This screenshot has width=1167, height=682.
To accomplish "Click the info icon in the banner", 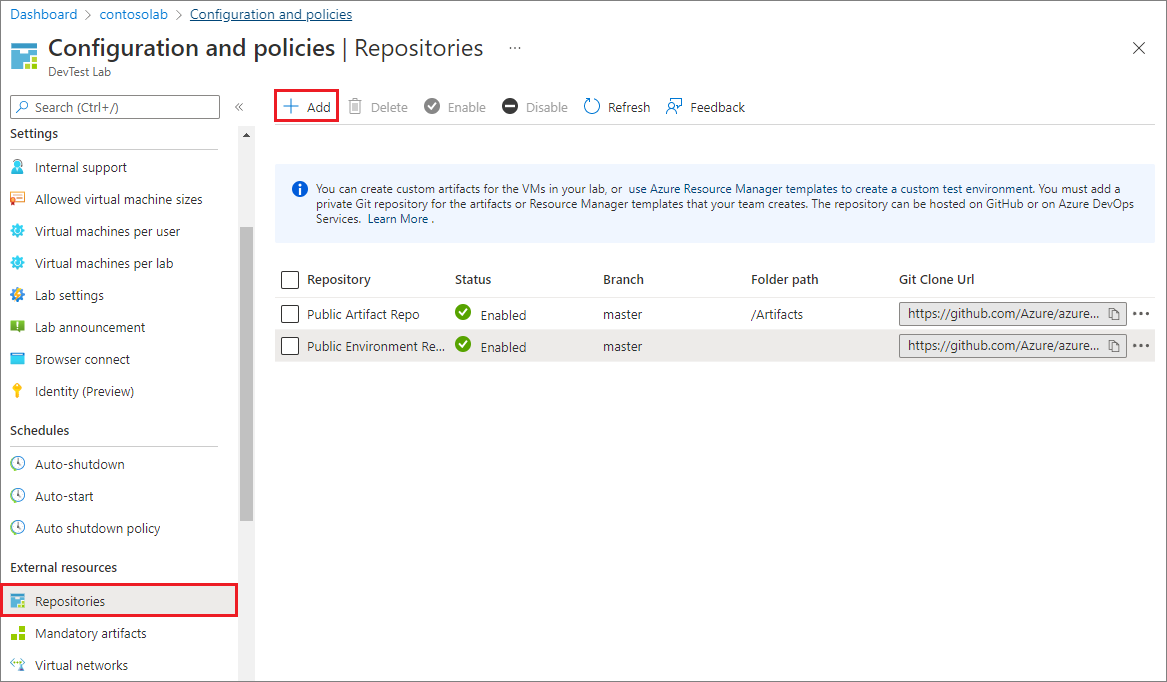I will click(x=298, y=188).
